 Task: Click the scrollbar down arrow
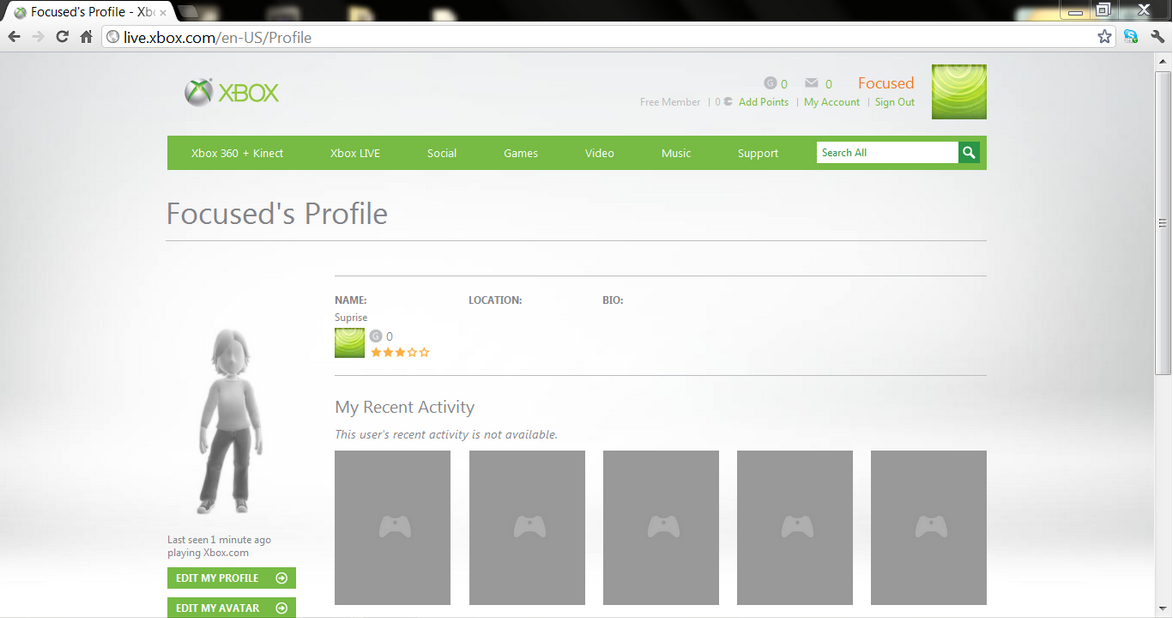click(1163, 610)
